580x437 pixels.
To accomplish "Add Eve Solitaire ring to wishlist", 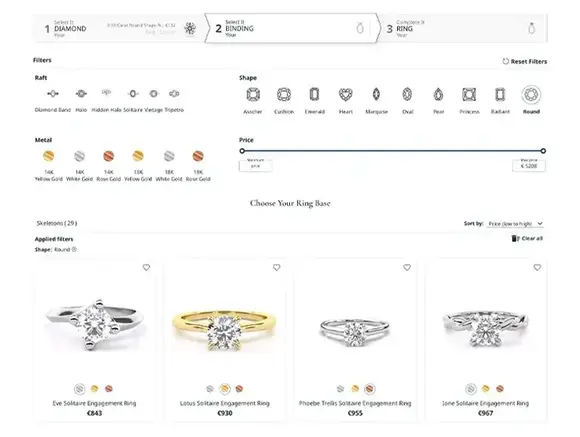I will [x=146, y=267].
